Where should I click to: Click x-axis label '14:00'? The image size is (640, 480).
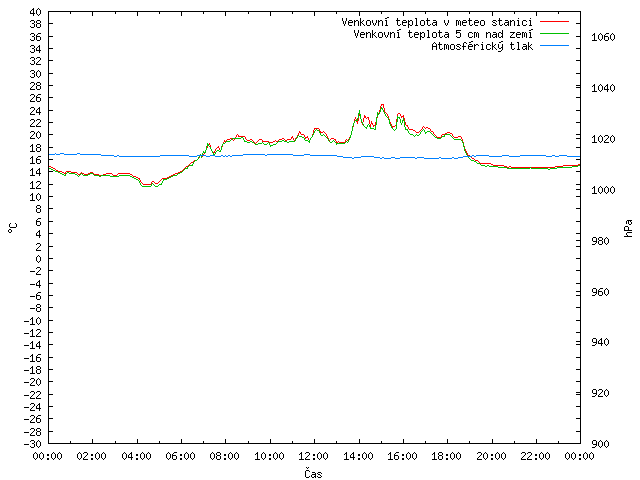point(358,456)
